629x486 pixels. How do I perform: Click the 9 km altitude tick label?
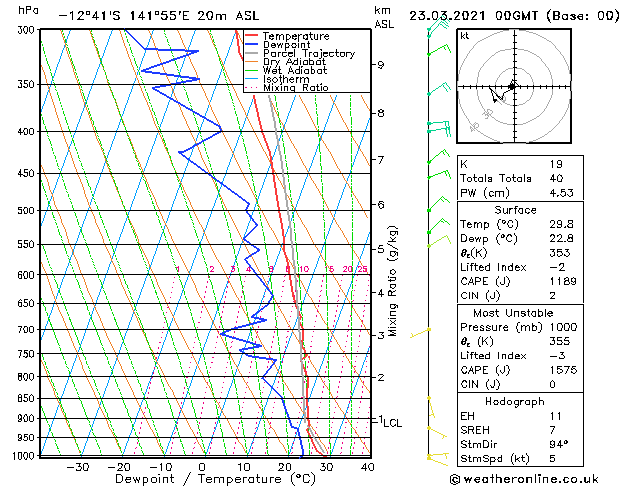pyautogui.click(x=381, y=65)
